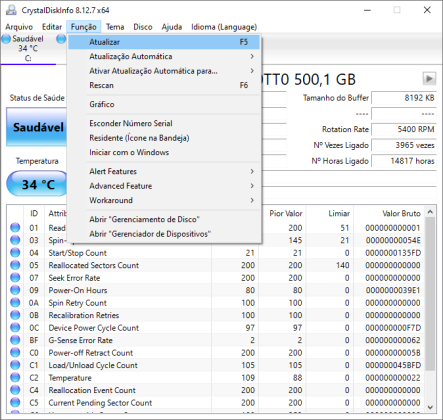443x420 pixels.
Task: Click the attribute list vertical scrollbar thumb
Action: 430,294
